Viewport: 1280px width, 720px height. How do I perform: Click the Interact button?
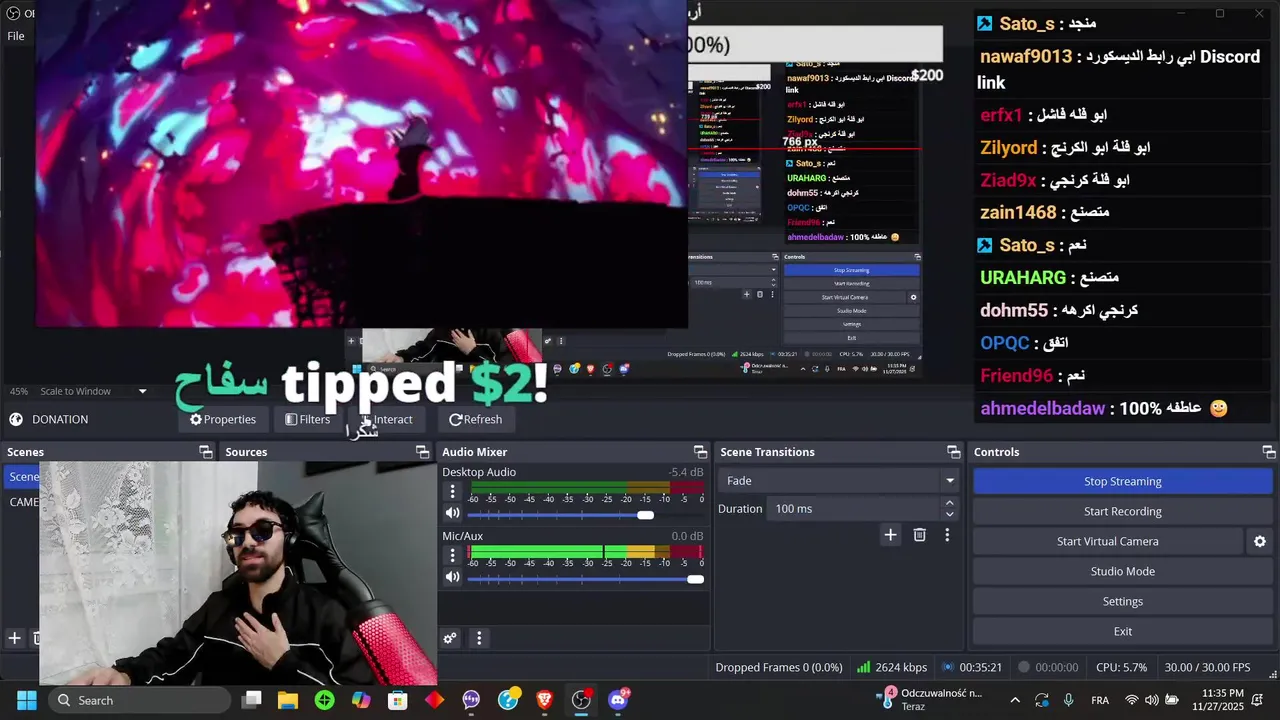click(x=386, y=419)
